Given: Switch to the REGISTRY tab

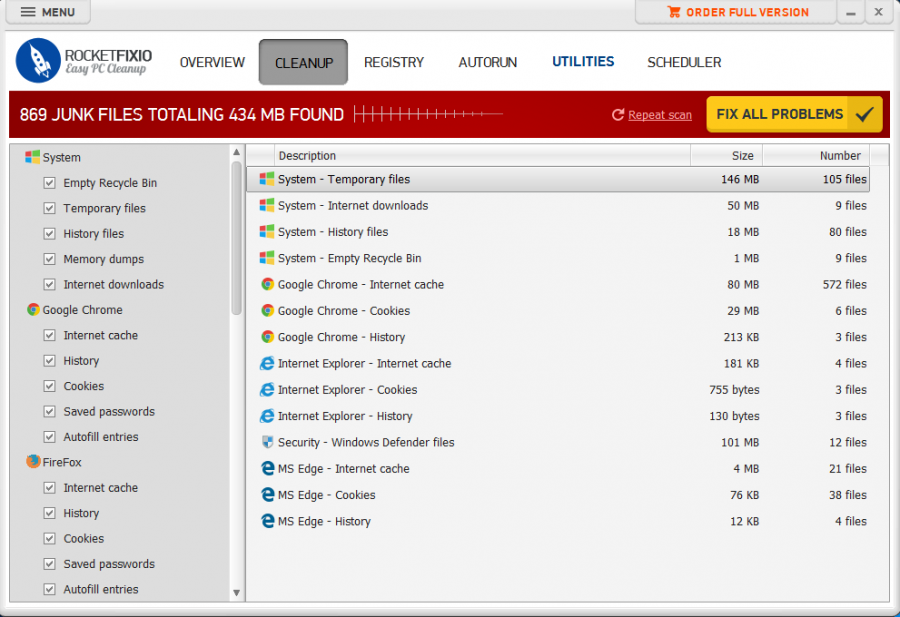Looking at the screenshot, I should pos(394,62).
